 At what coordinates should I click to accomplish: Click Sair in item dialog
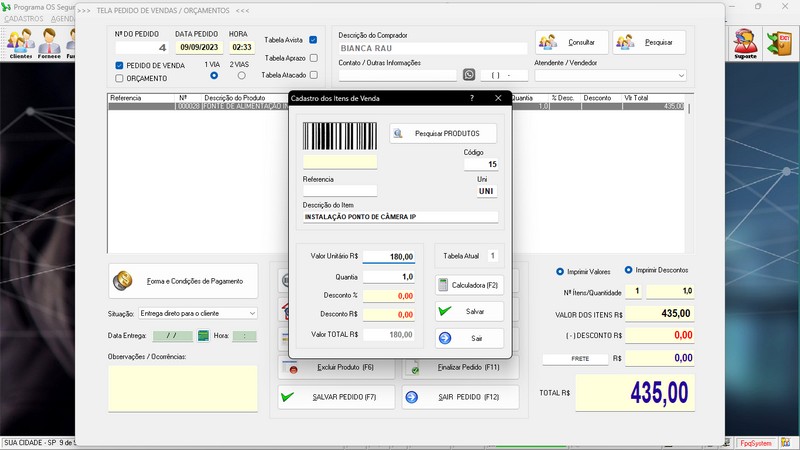[469, 338]
